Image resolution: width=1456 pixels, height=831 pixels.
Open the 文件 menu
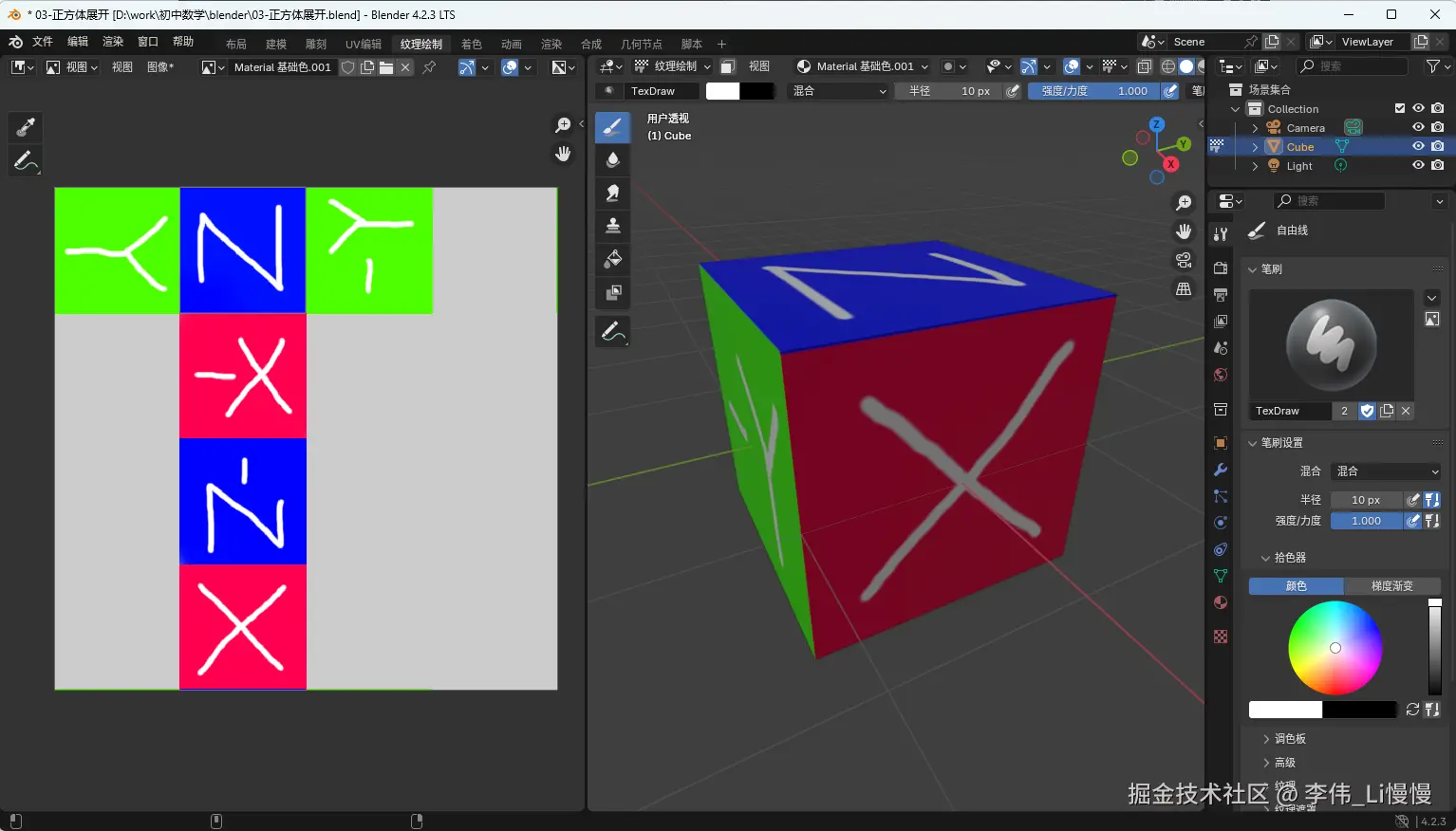tap(43, 42)
